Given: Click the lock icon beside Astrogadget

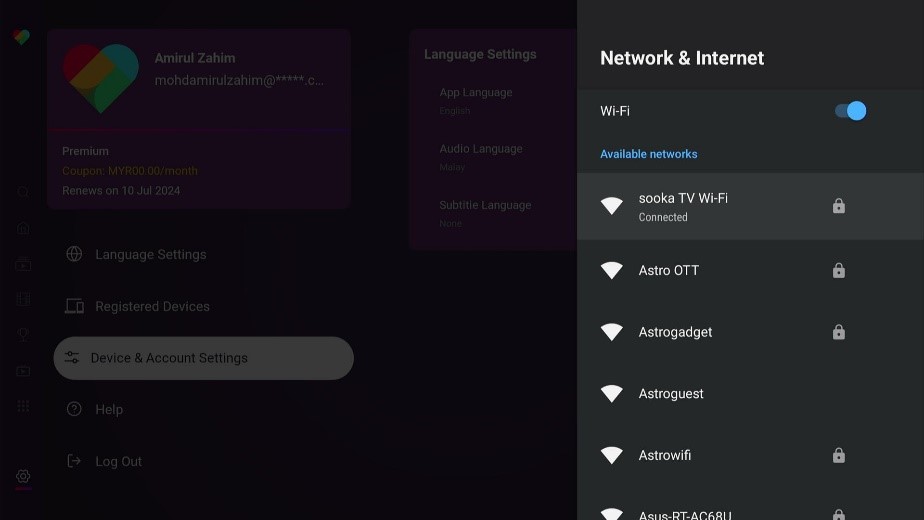Looking at the screenshot, I should [839, 332].
